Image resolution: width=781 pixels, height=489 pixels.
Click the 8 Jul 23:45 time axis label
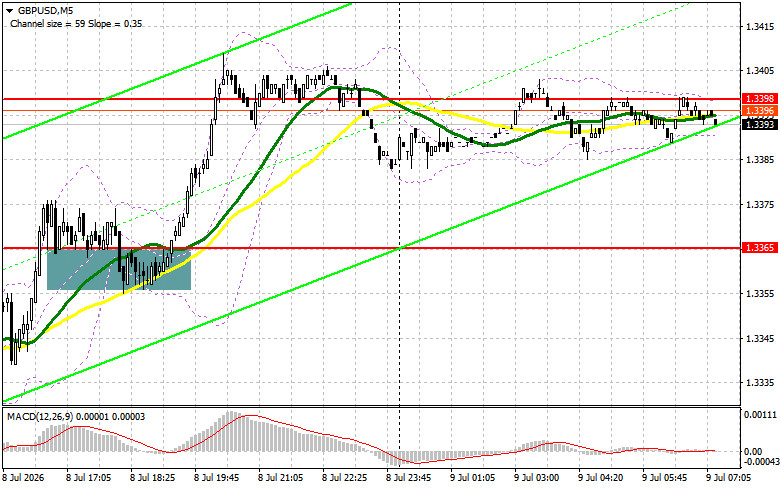(409, 478)
